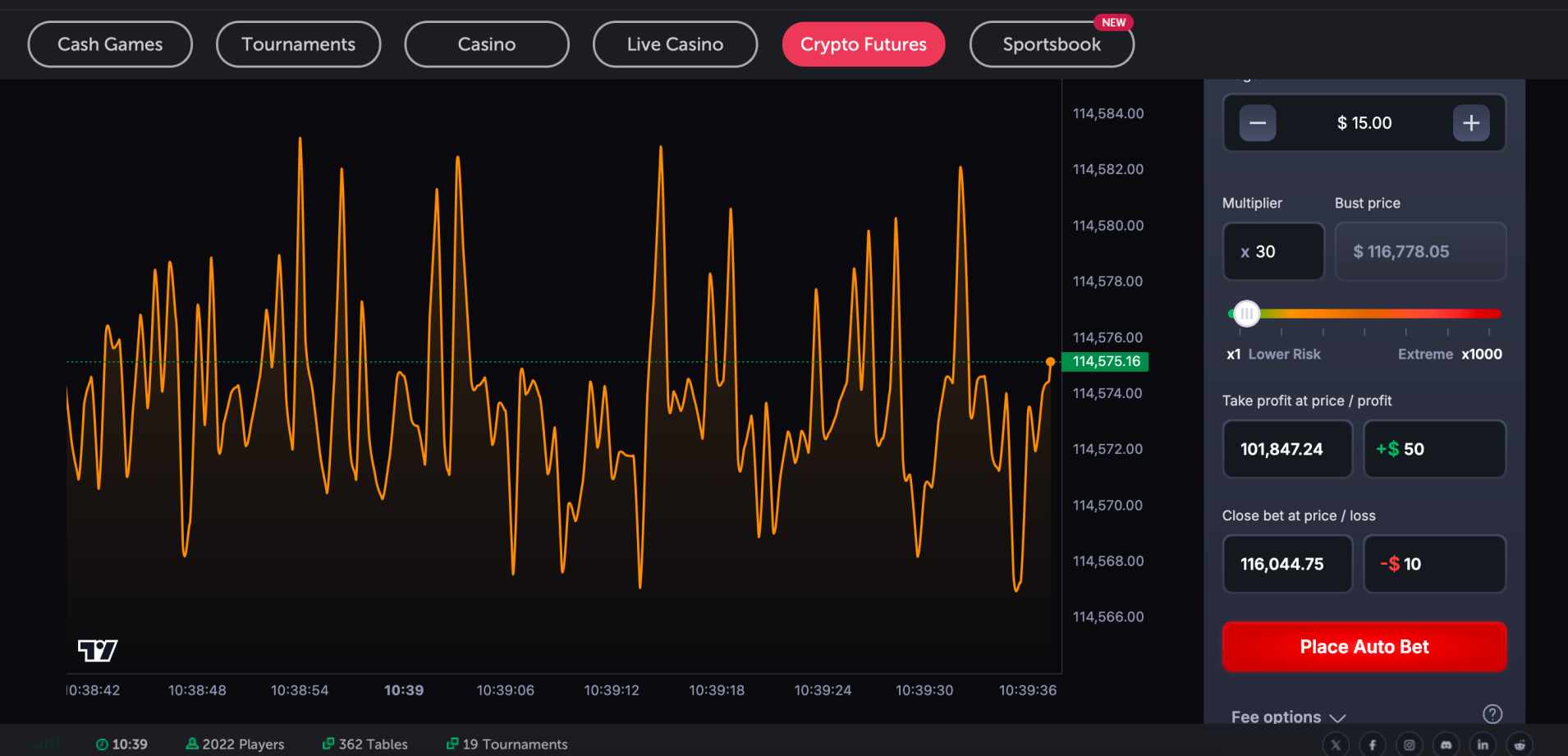Expand the Fee options section
Image resolution: width=1568 pixels, height=756 pixels.
tap(1287, 717)
